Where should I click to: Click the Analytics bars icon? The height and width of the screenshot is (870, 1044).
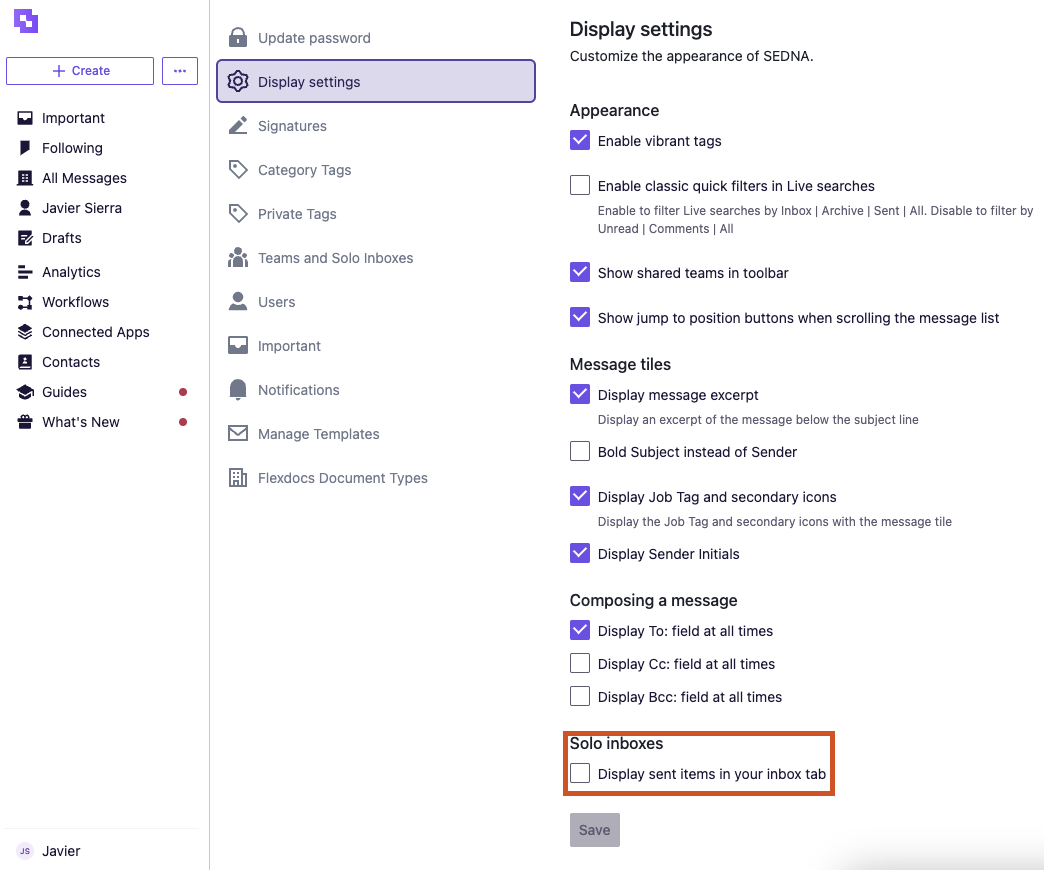(x=25, y=272)
